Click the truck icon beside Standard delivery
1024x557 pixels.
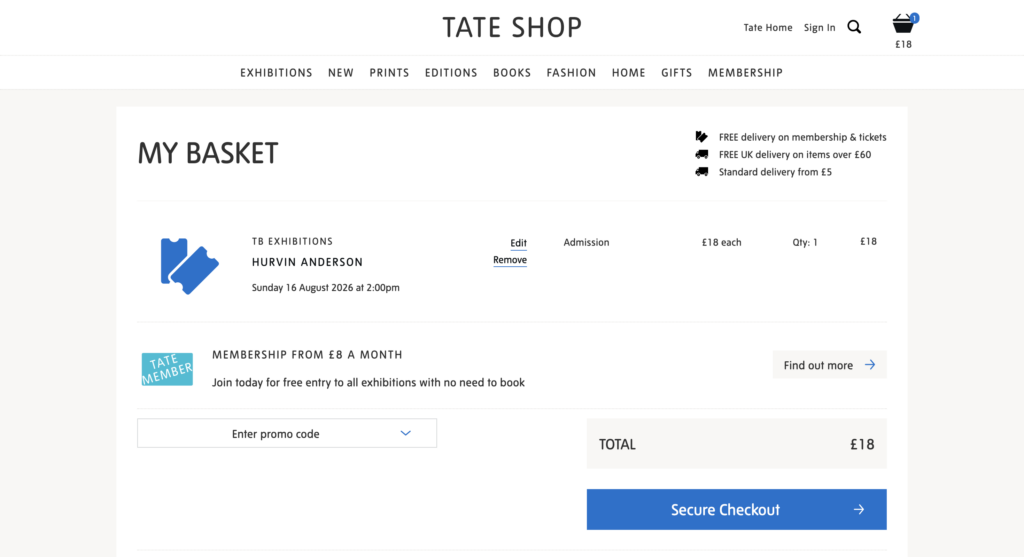point(701,172)
